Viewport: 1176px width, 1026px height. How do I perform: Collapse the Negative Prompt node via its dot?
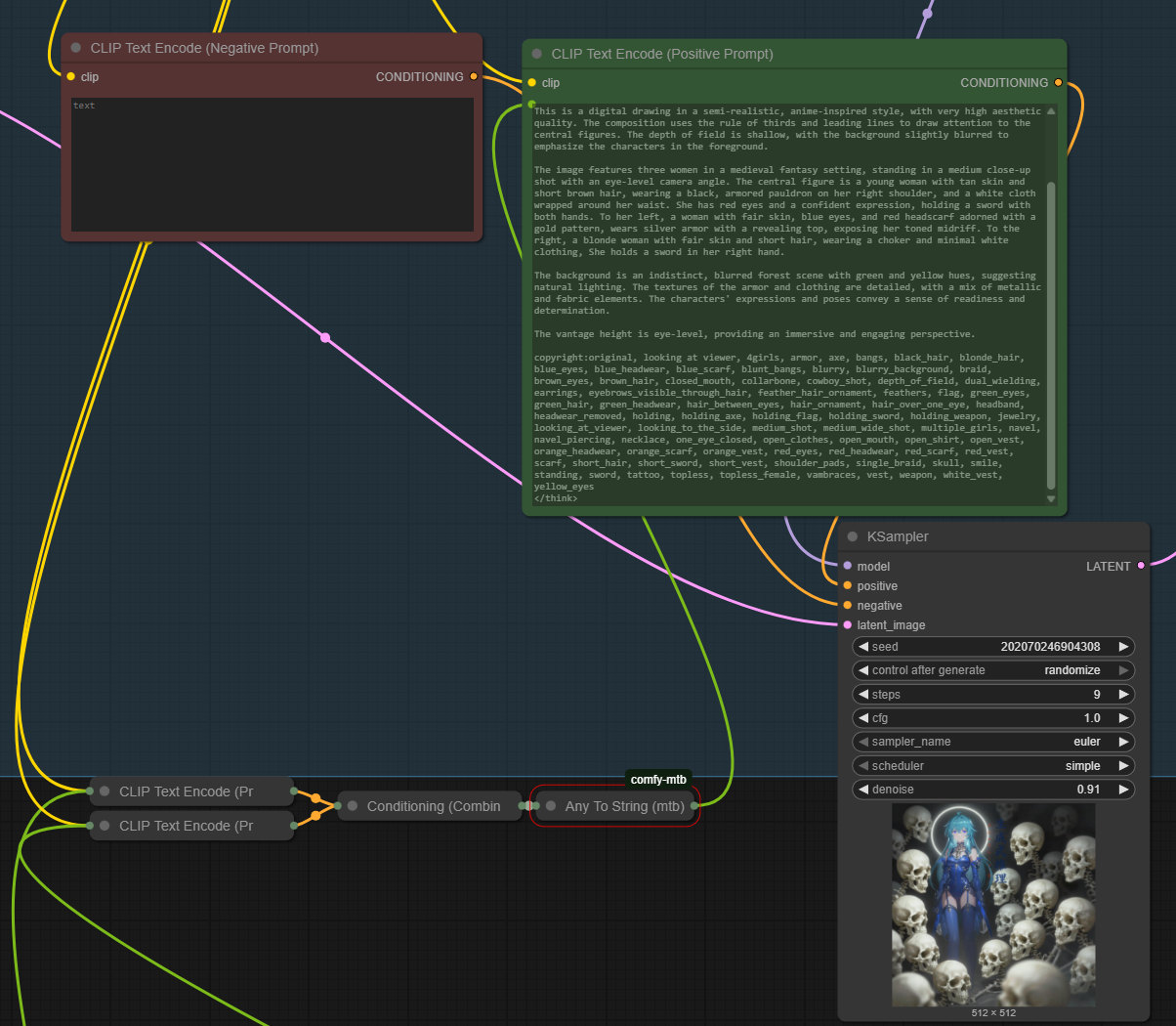click(76, 48)
